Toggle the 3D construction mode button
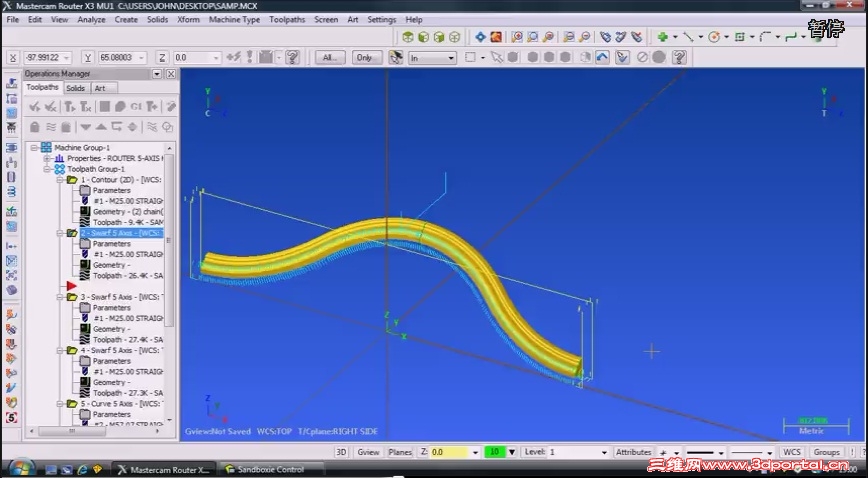Image resolution: width=868 pixels, height=478 pixels. tap(341, 452)
